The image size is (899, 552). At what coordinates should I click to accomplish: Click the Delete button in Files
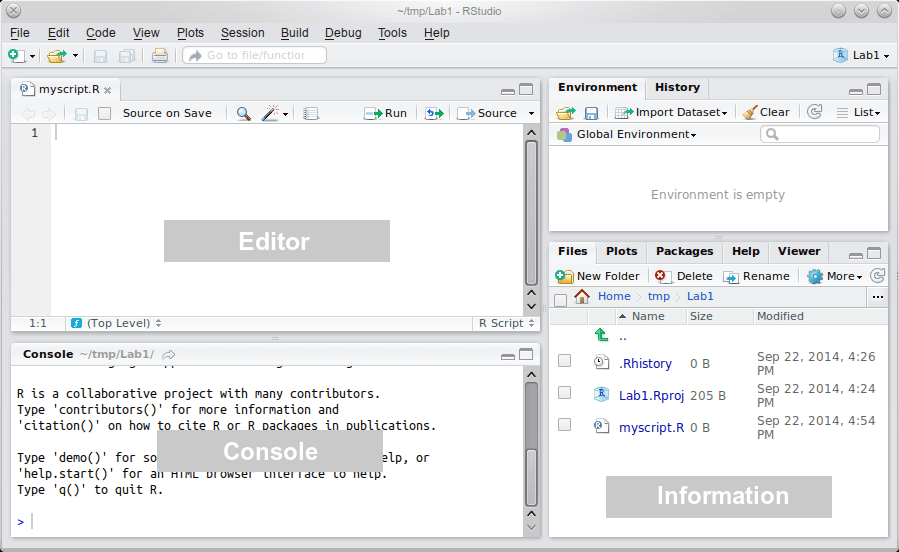point(683,276)
